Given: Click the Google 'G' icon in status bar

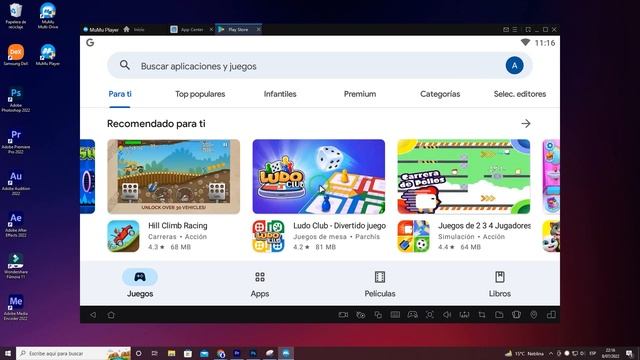Looking at the screenshot, I should tap(90, 42).
